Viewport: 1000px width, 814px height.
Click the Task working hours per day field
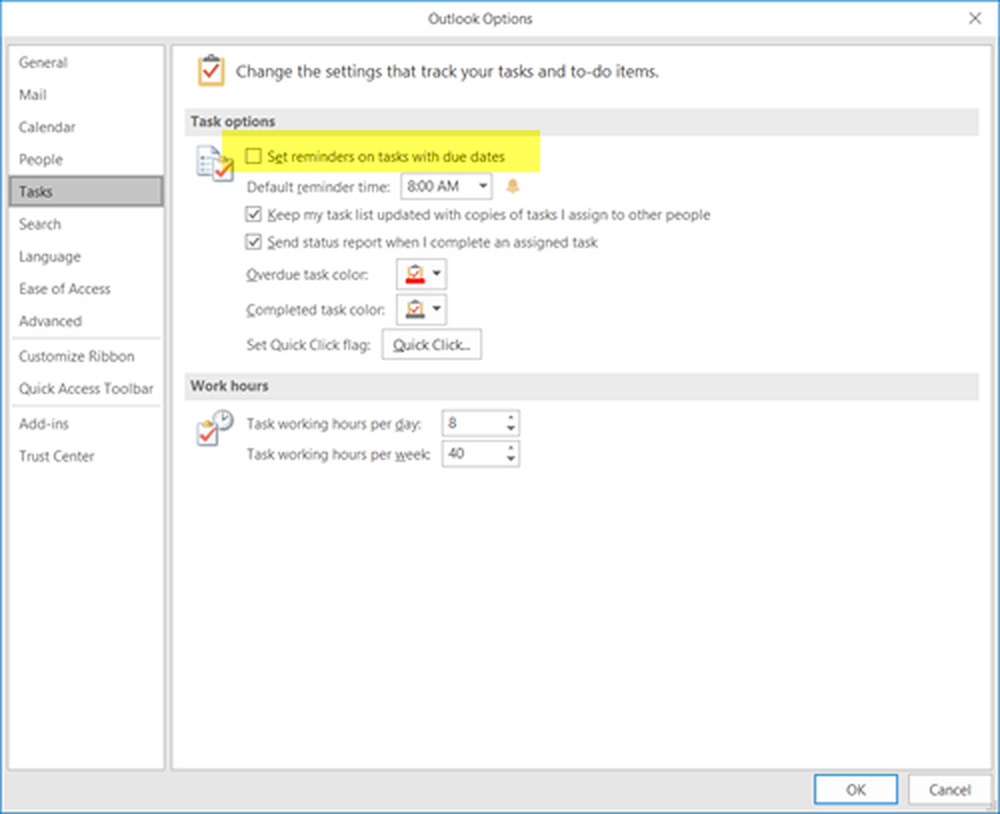pyautogui.click(x=473, y=423)
